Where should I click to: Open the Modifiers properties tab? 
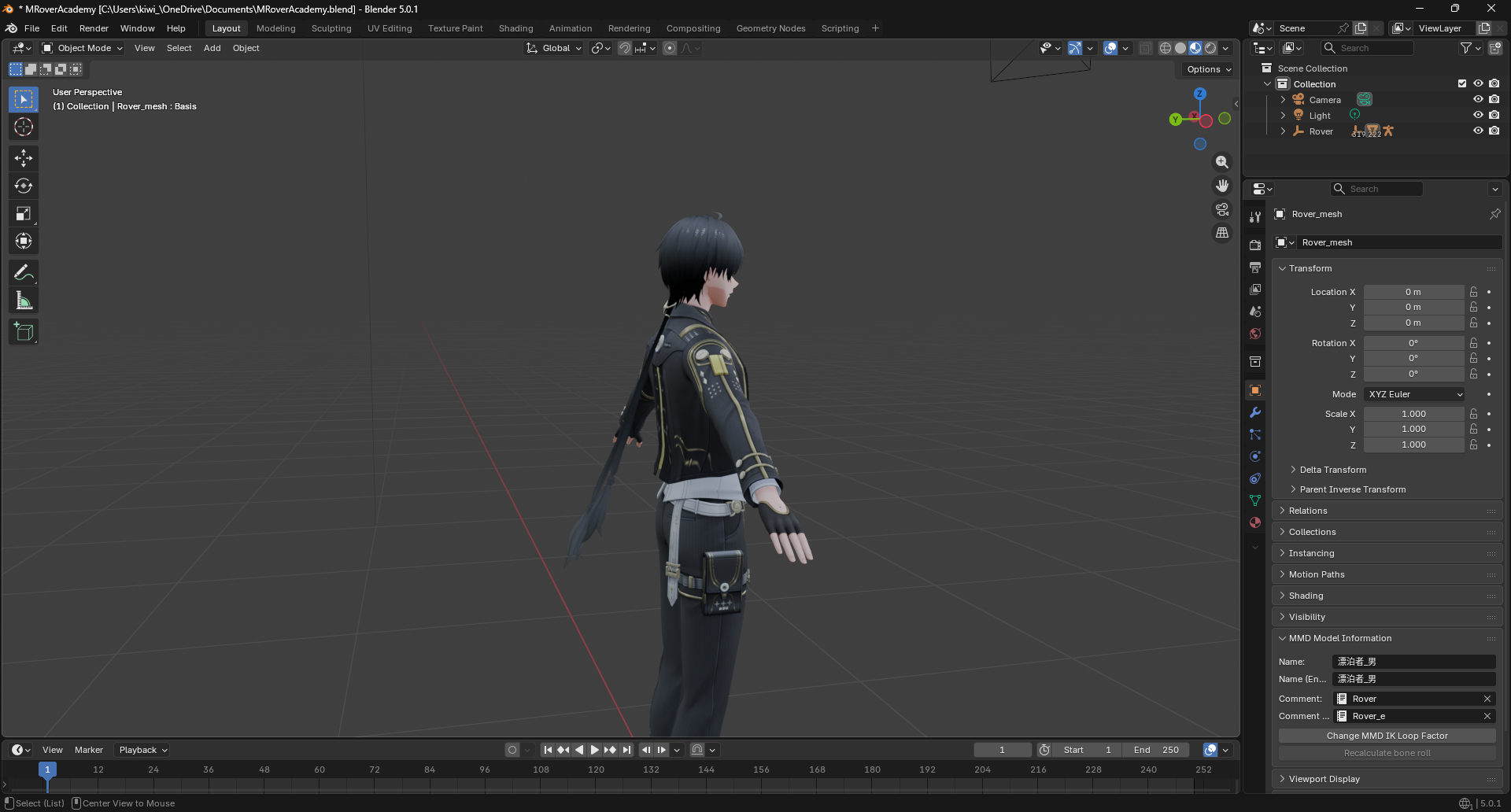pos(1255,412)
